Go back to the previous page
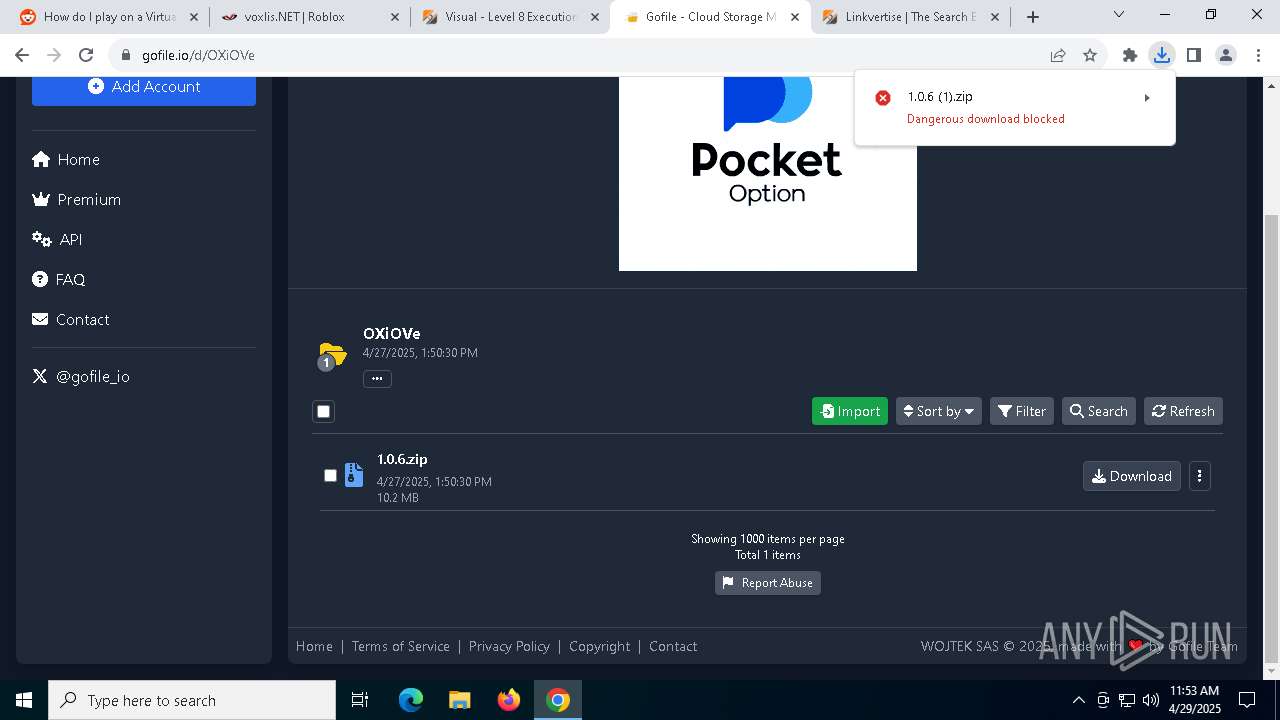The width and height of the screenshot is (1280, 720). coord(22,56)
